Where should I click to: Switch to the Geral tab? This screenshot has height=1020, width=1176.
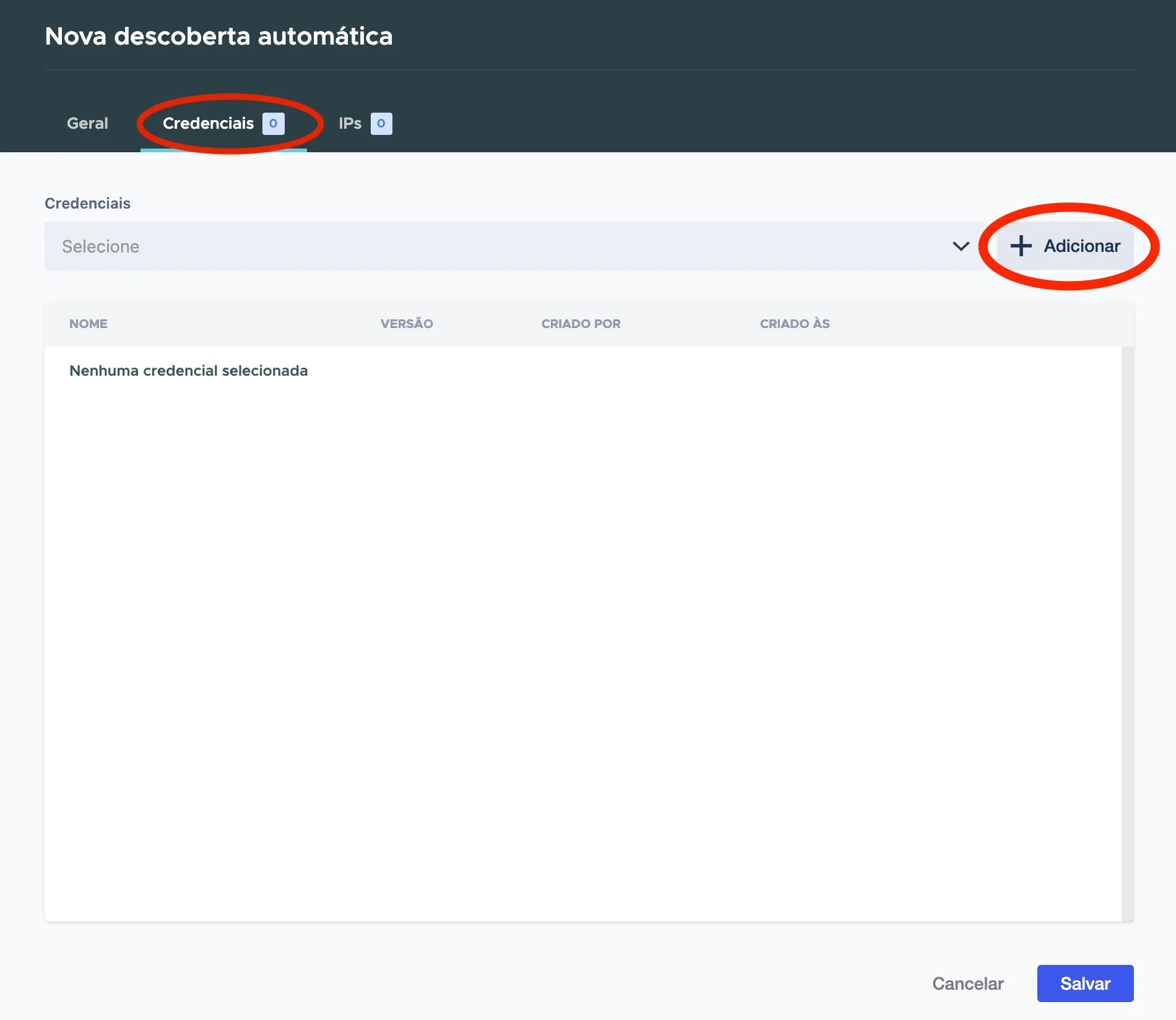87,123
